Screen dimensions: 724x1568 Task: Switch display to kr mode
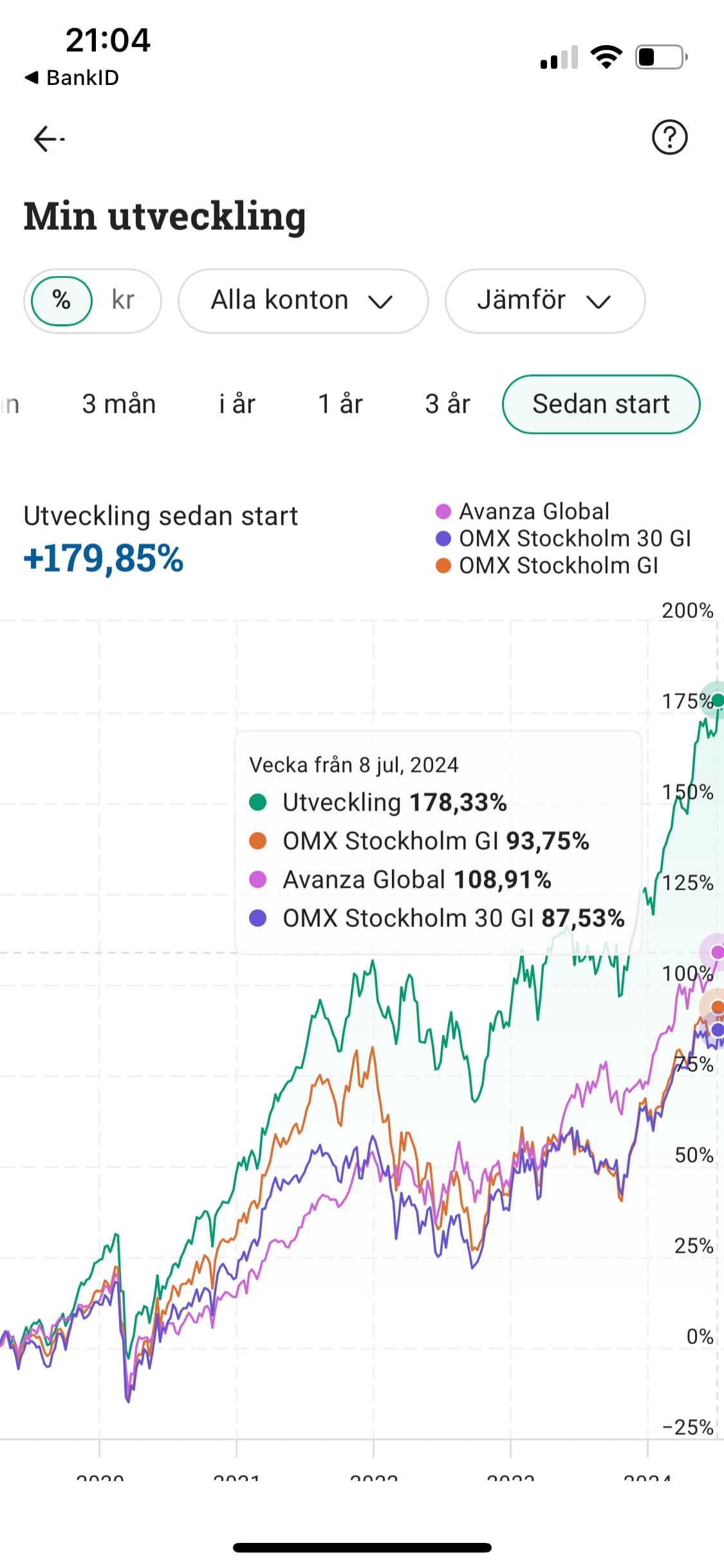click(123, 301)
